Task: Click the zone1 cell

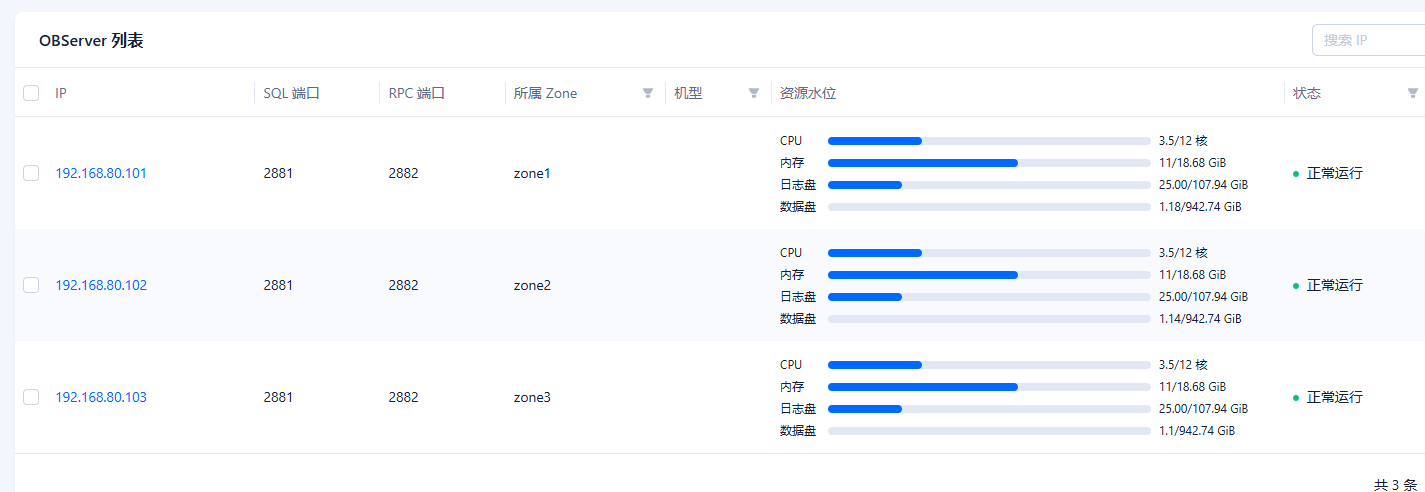Action: [x=532, y=173]
